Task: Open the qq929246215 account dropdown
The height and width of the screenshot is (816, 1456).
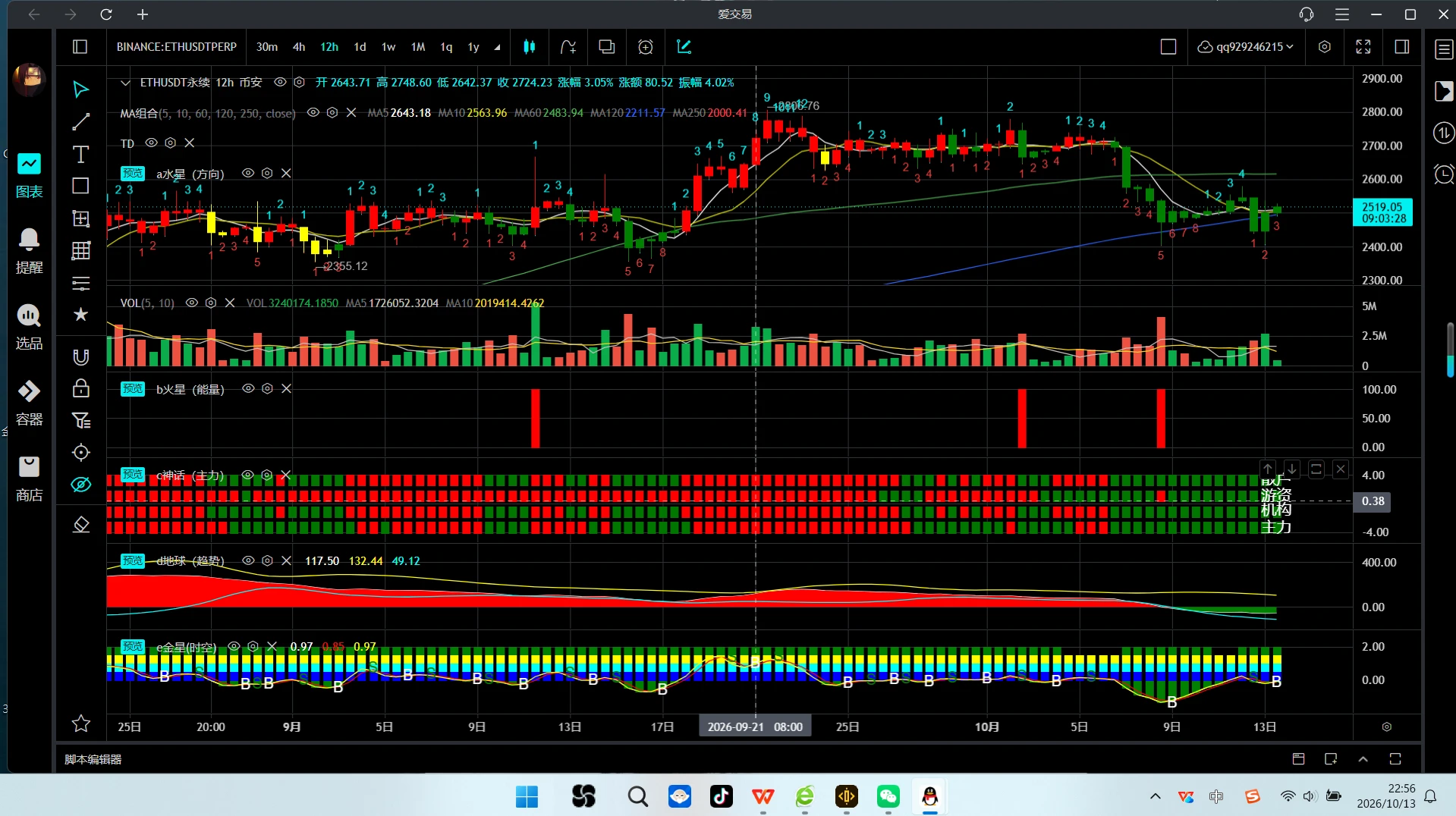Action: [x=1245, y=47]
